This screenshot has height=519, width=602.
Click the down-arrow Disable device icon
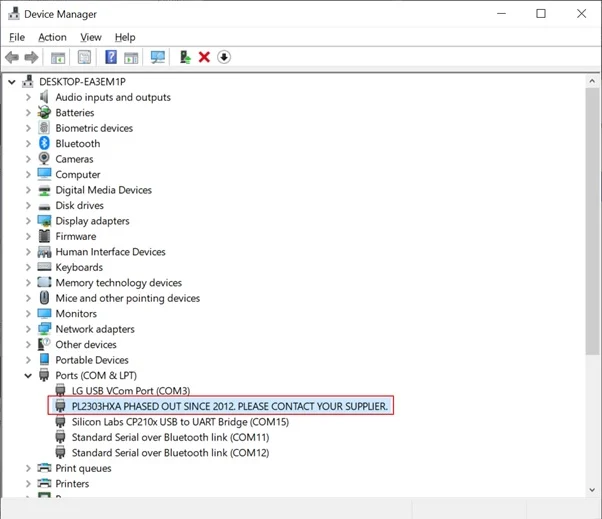[224, 57]
